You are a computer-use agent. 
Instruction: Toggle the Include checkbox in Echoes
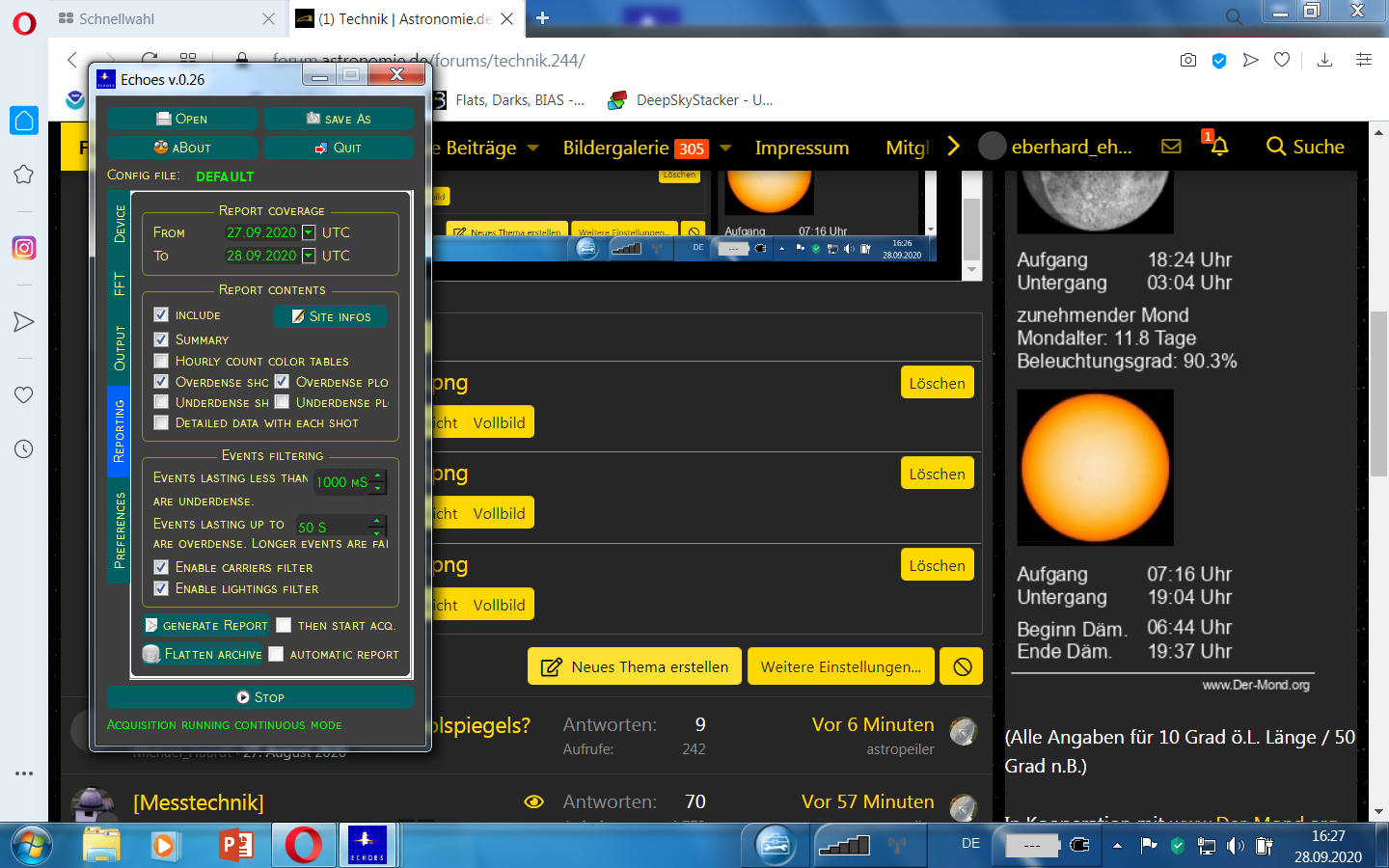coord(161,314)
